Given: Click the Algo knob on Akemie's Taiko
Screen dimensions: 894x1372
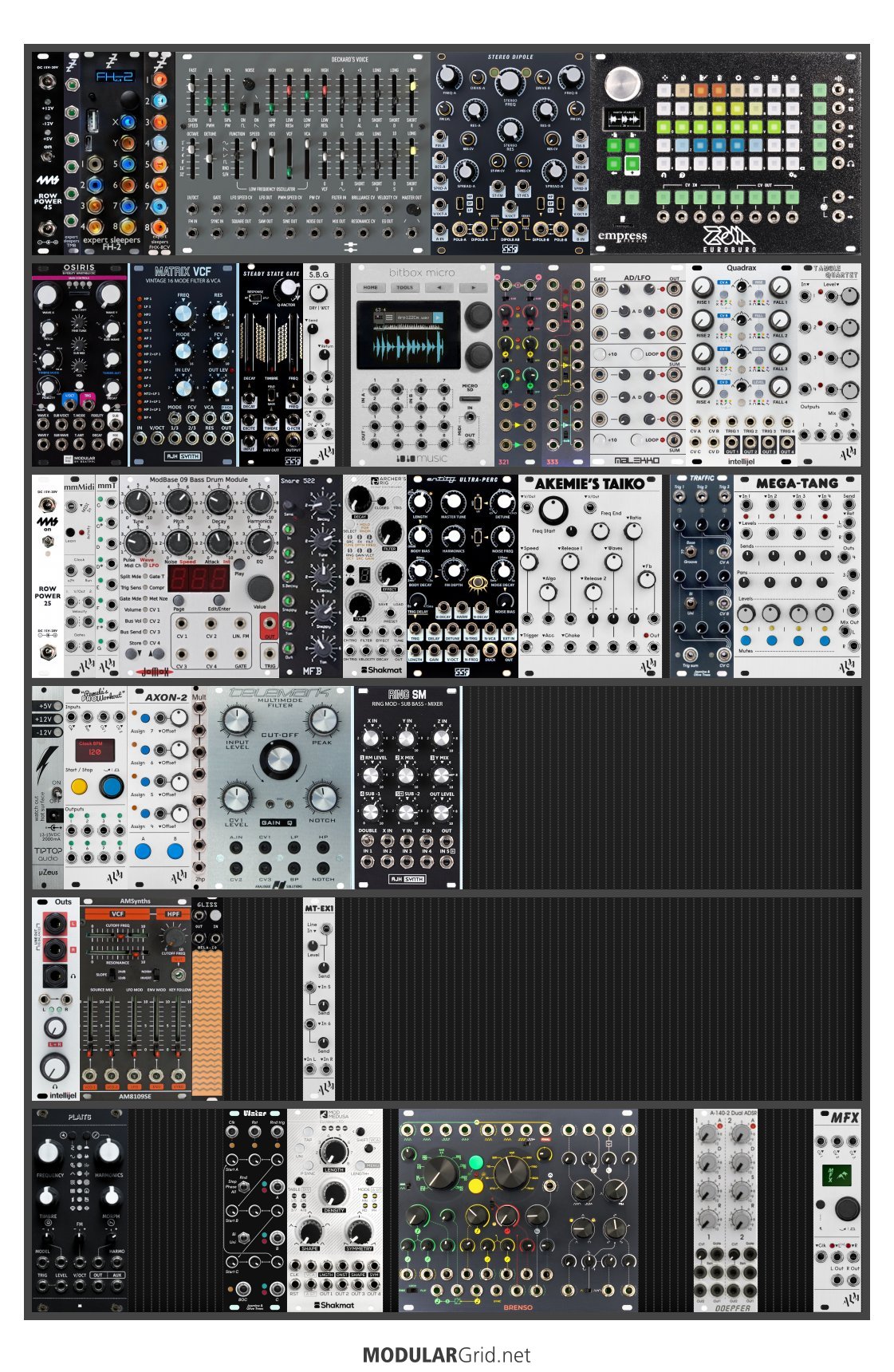Looking at the screenshot, I should pyautogui.click(x=548, y=592).
